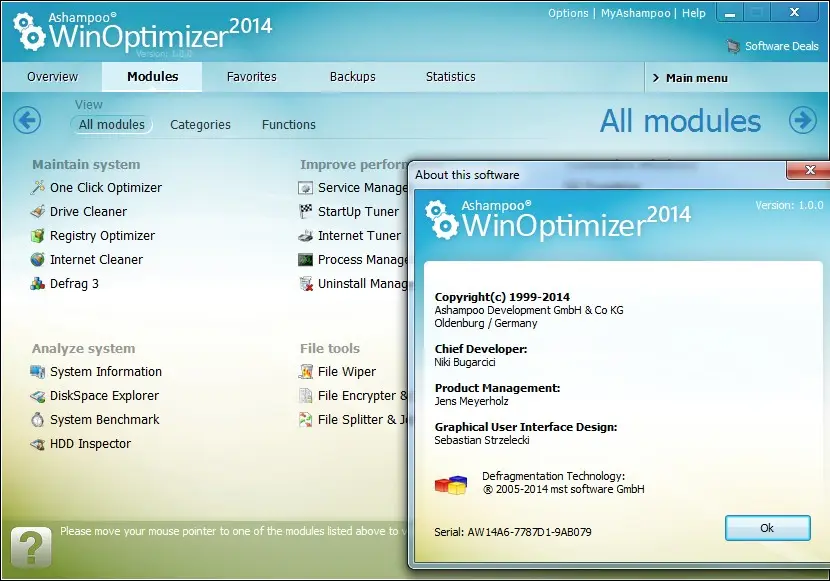Run the System Benchmark module
The height and width of the screenshot is (581, 830).
(104, 420)
